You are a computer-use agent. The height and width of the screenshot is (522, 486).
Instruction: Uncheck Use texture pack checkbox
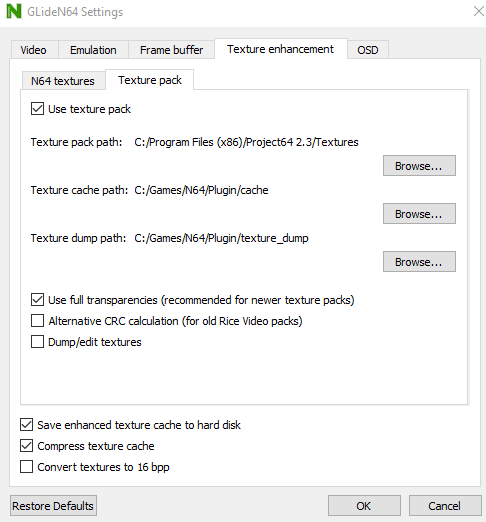point(37,109)
